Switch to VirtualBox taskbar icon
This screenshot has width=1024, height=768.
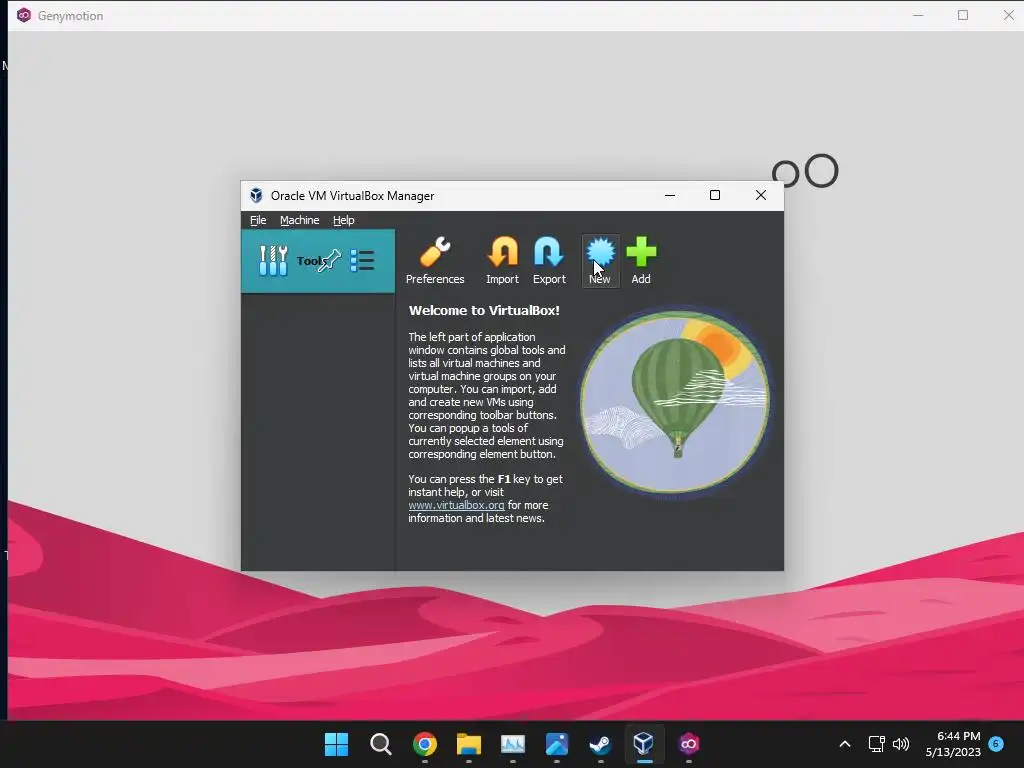(x=644, y=744)
